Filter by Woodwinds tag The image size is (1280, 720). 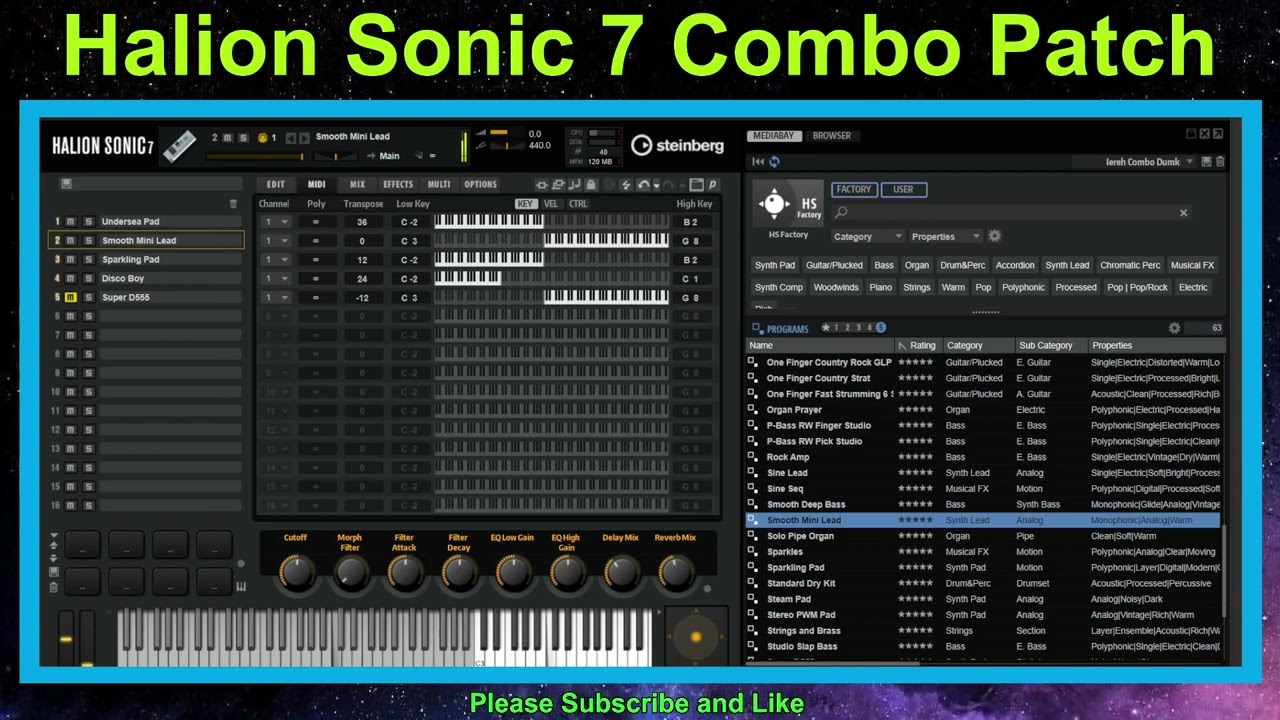tap(836, 288)
